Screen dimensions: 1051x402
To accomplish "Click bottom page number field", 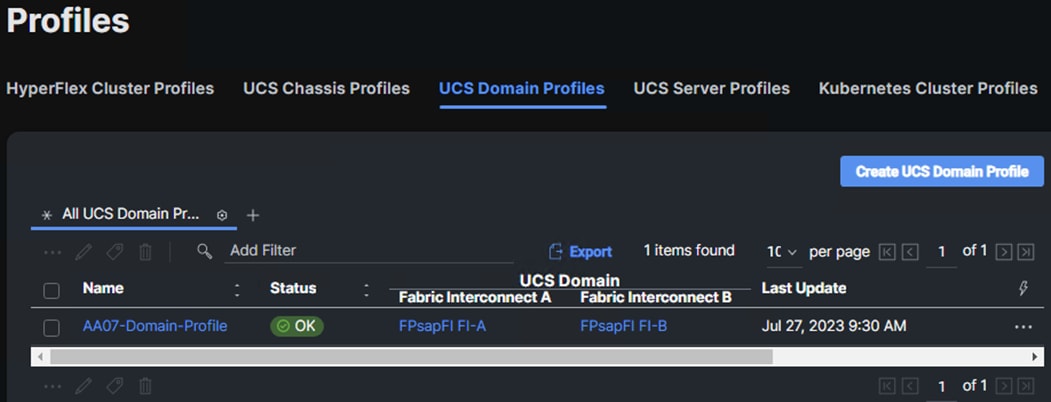I will [x=942, y=387].
